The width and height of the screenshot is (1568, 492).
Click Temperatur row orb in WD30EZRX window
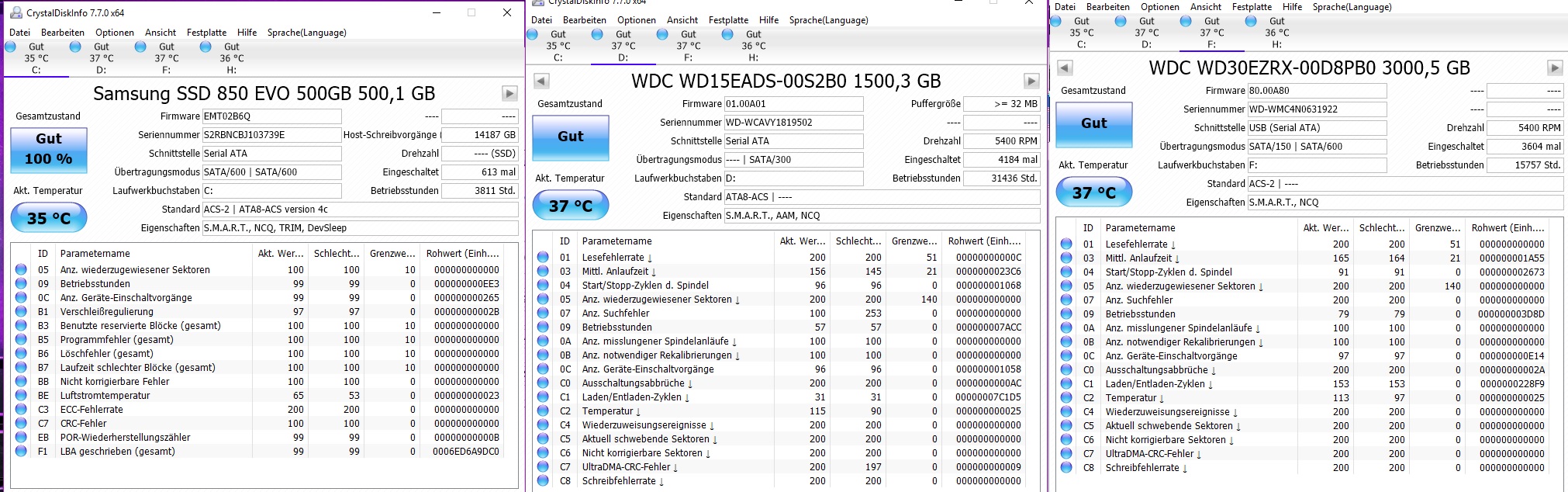point(1066,397)
